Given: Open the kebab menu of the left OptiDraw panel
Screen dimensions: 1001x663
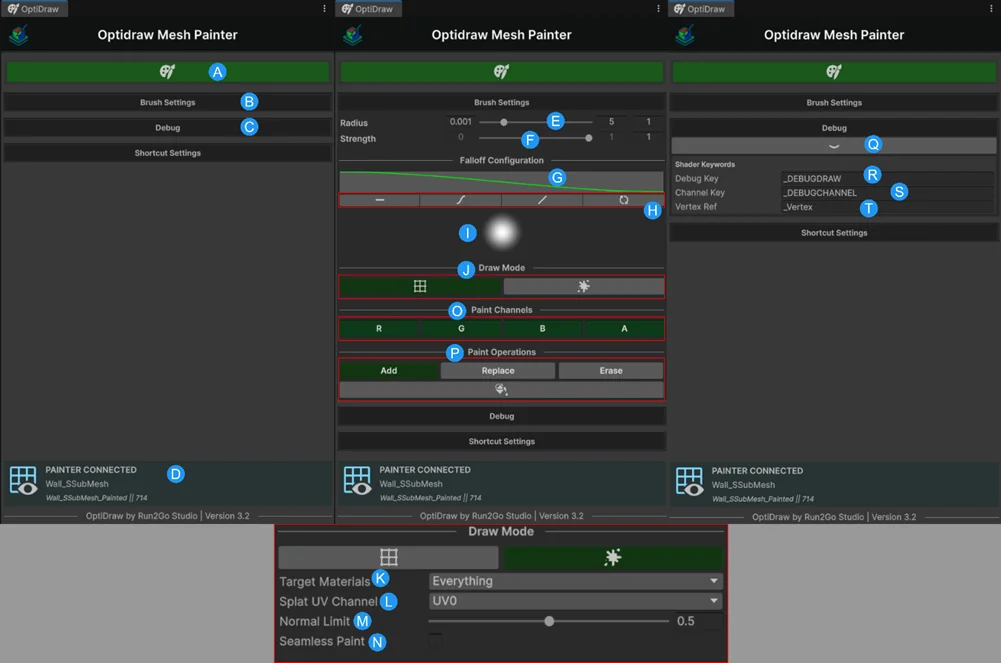Looking at the screenshot, I should 324,8.
